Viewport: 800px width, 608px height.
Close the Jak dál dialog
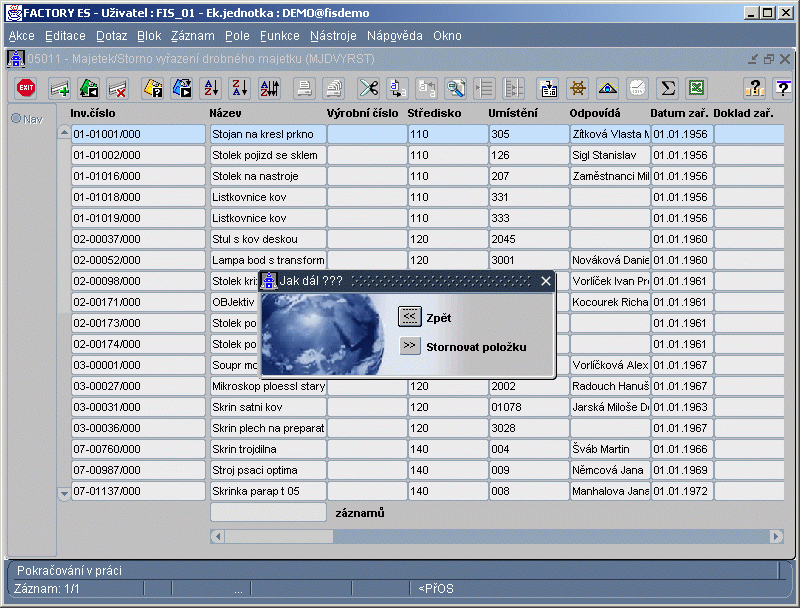(545, 281)
